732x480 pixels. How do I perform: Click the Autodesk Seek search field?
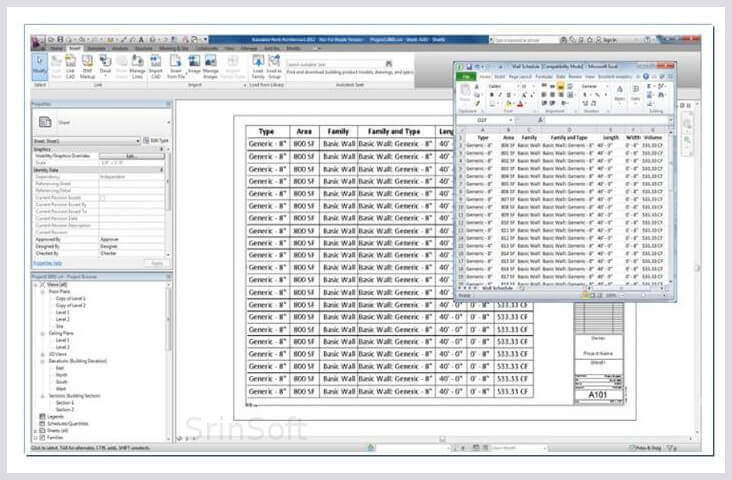click(334, 64)
